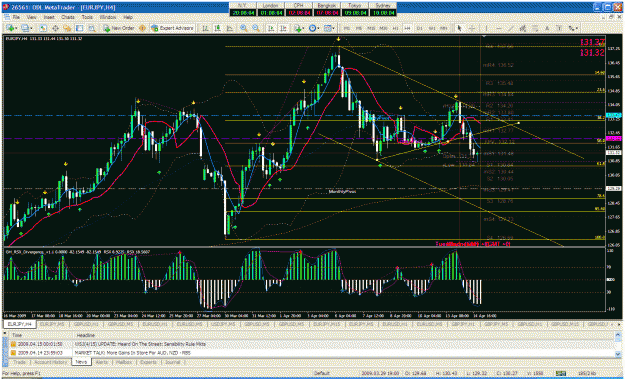Viewport: 625px width, 379px height.
Task: Open the profiles dropdown
Action: click(28, 28)
